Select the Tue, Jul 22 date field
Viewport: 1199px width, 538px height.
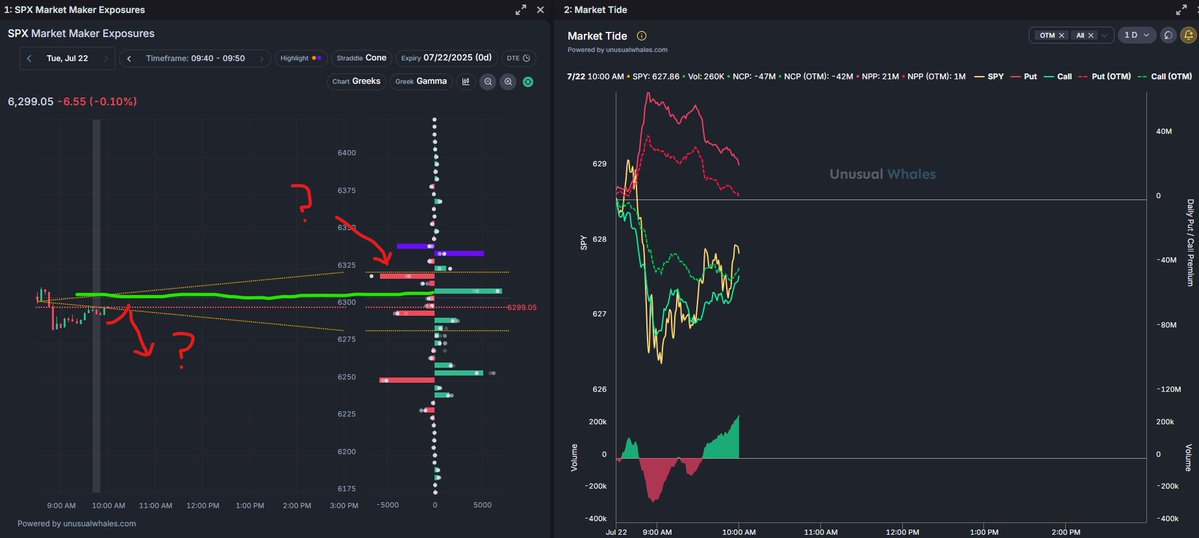(x=67, y=59)
